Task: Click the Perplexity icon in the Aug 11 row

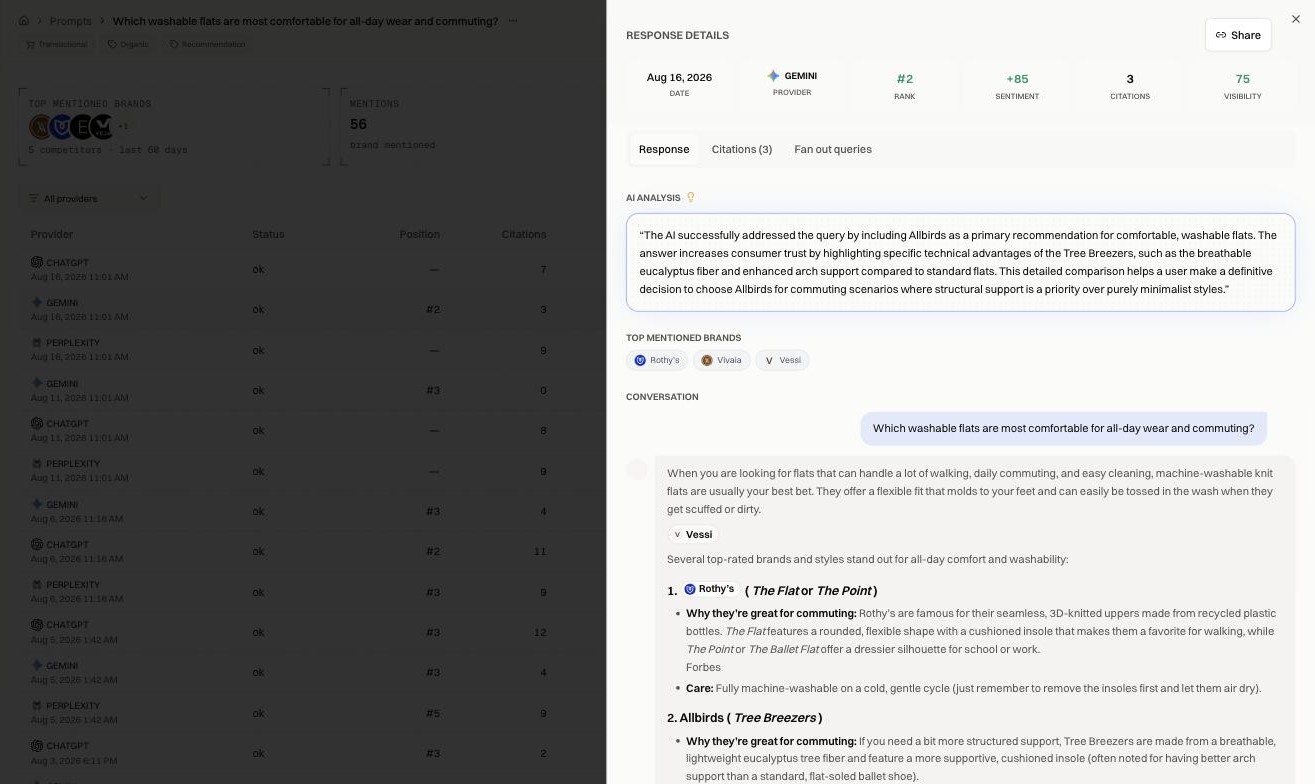Action: [36, 464]
